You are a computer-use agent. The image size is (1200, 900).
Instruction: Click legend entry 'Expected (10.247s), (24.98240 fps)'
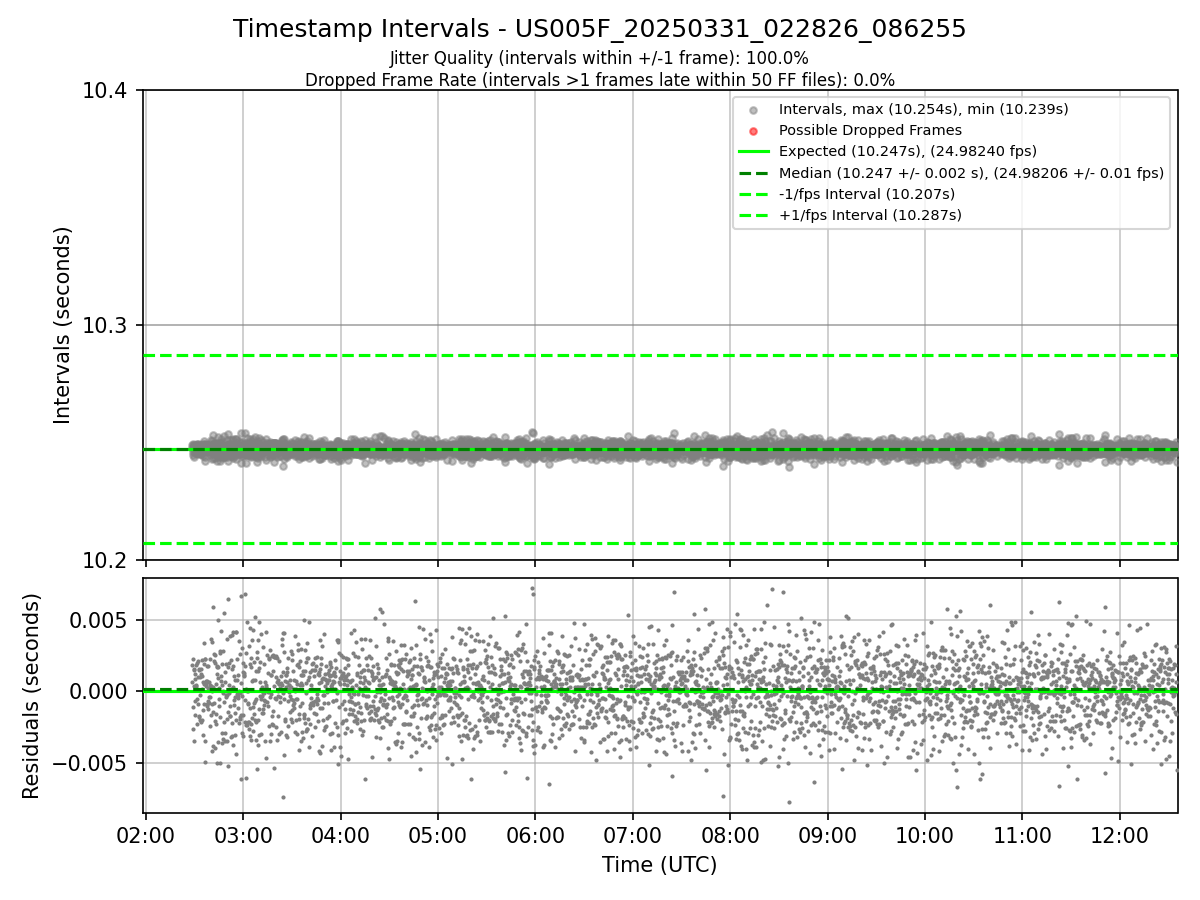click(908, 151)
